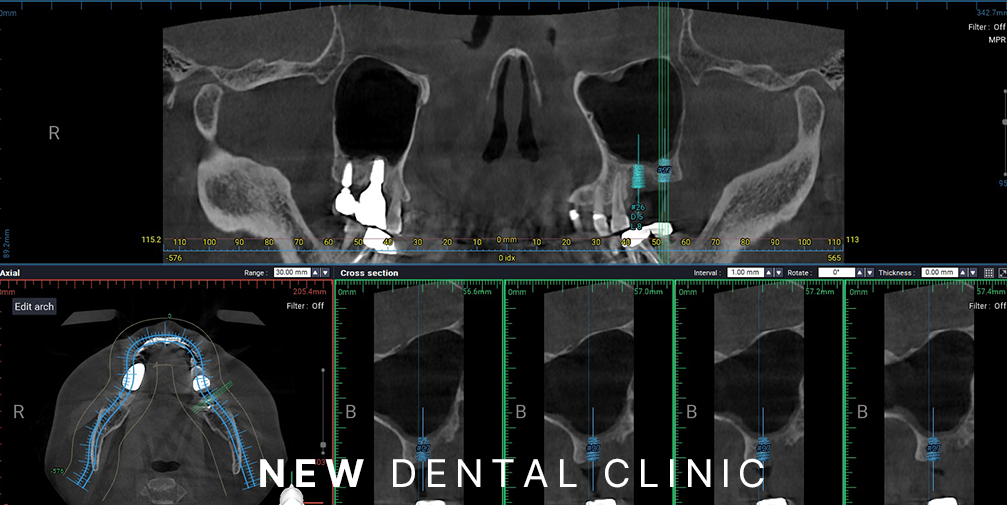Click the Thickness 0.00 mm field
The height and width of the screenshot is (505, 1007).
point(938,272)
